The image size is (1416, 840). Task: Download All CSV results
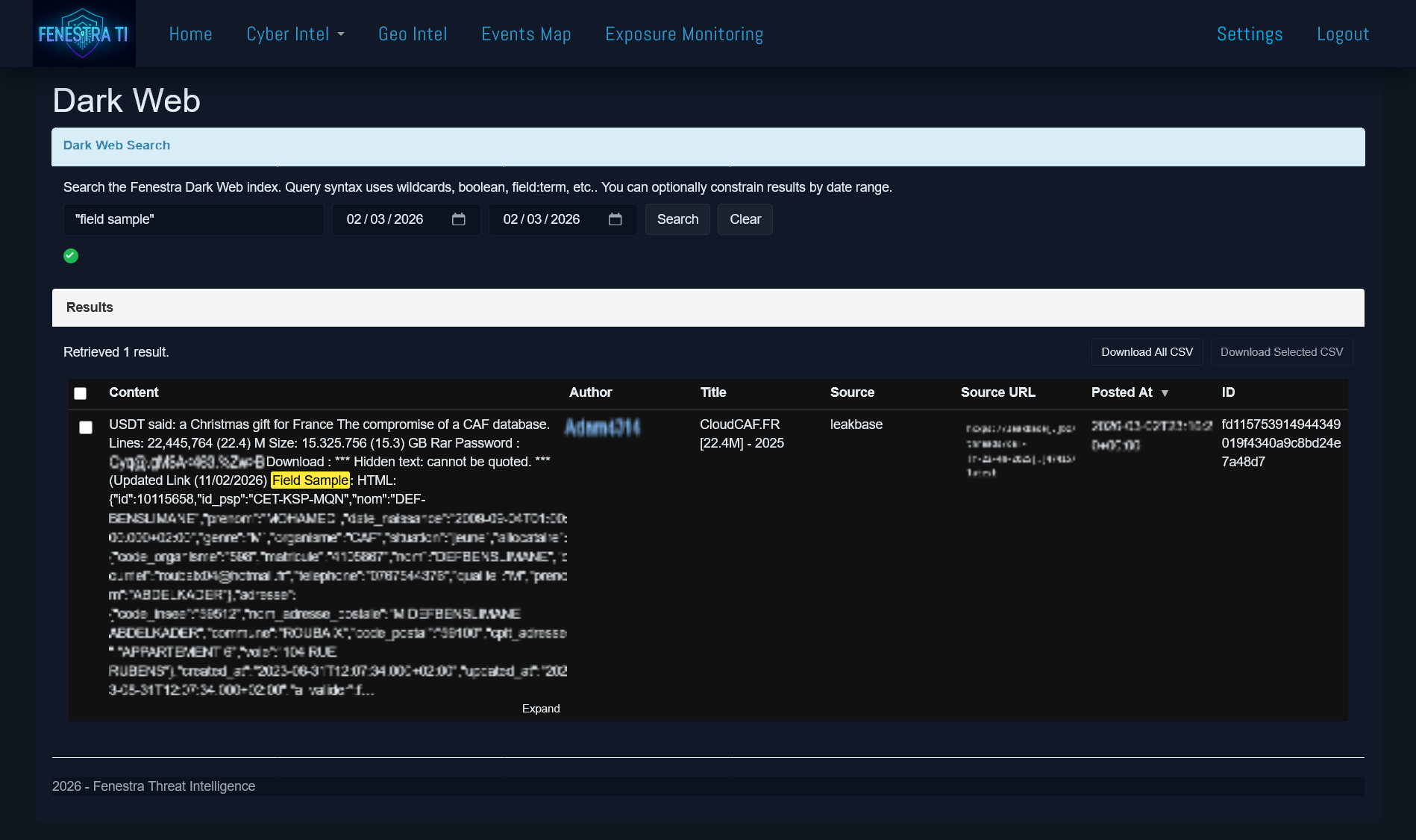[1147, 352]
